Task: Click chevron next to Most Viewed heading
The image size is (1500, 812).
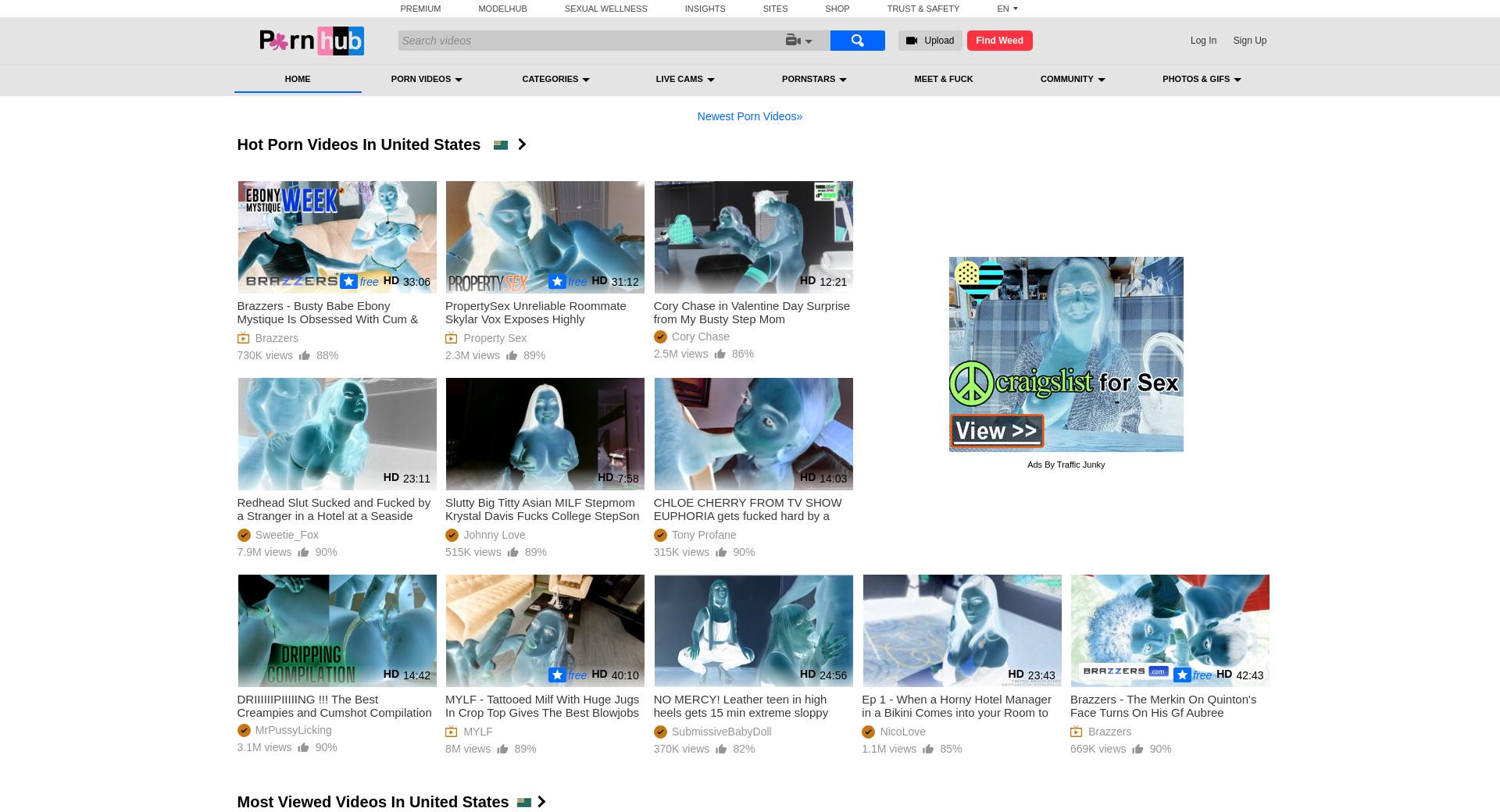Action: 541,802
